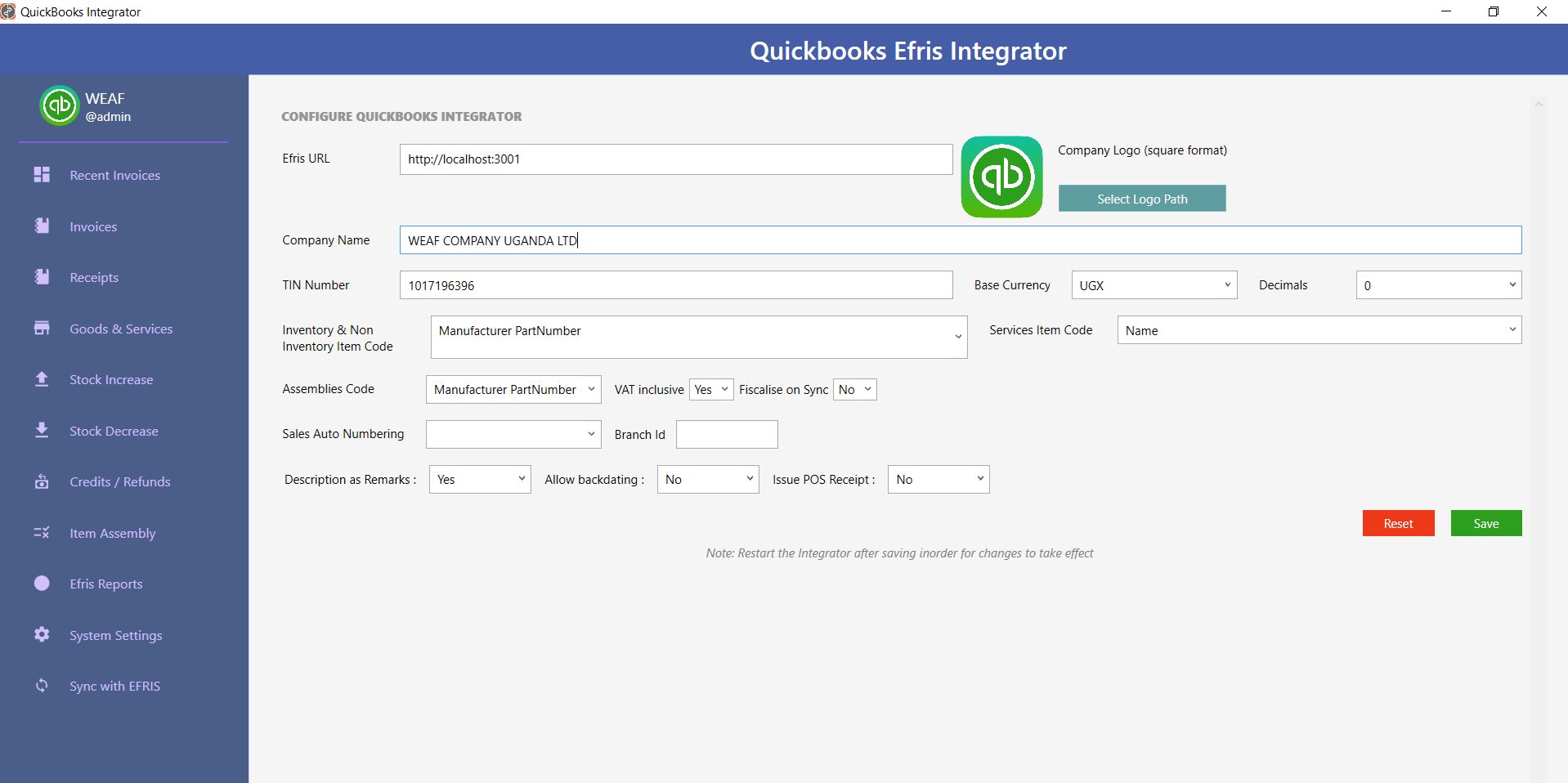Open Allow backdating dropdown
Image resolution: width=1568 pixels, height=783 pixels.
point(708,479)
